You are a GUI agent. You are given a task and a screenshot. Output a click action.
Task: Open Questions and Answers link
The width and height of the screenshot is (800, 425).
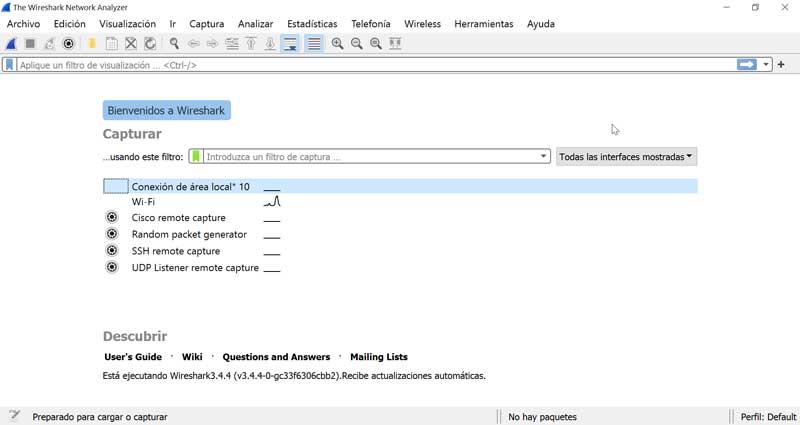[276, 357]
